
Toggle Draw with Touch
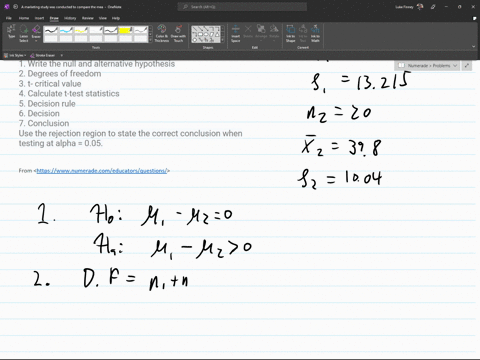178,33
